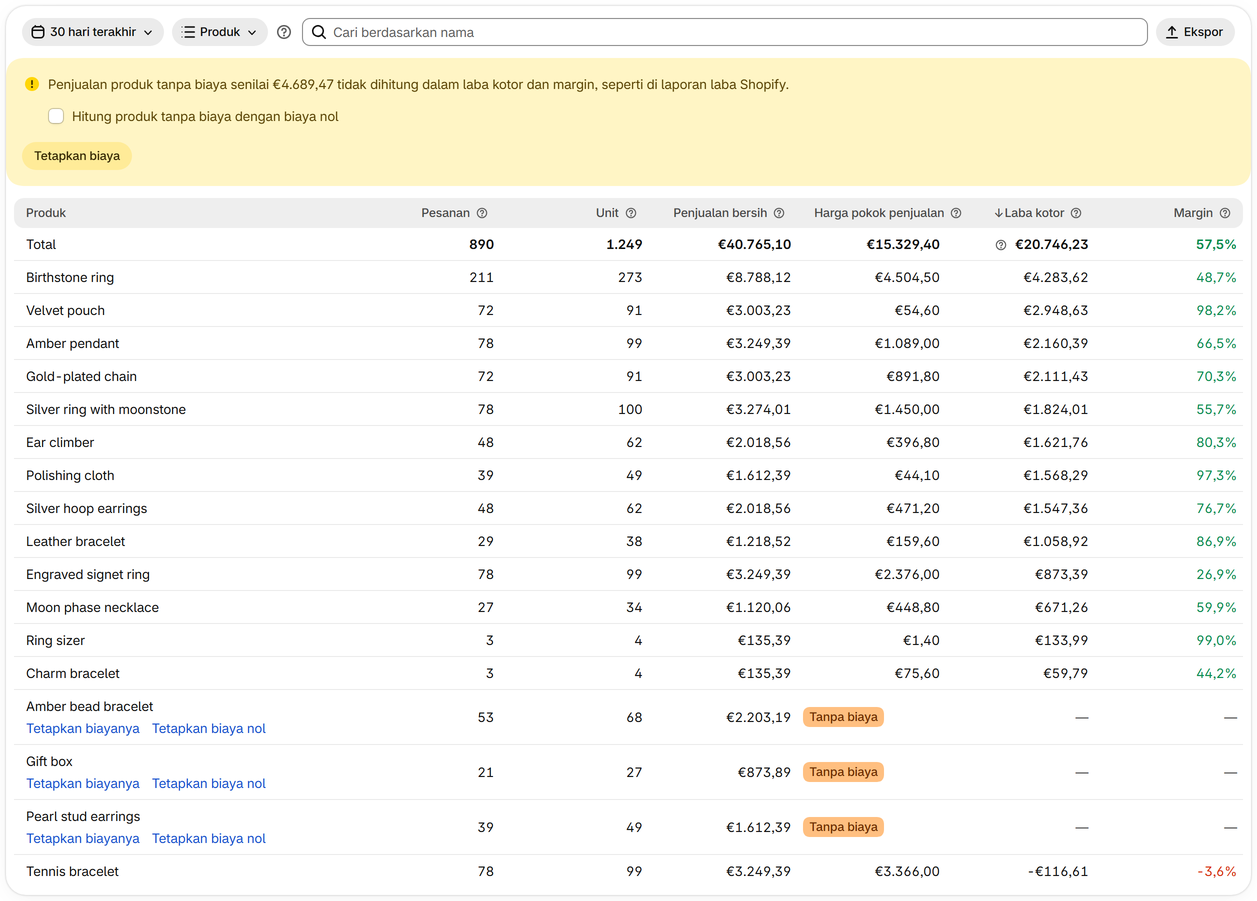1257x901 pixels.
Task: Click the 99,0% margin for Ring sizer
Action: (x=1216, y=641)
